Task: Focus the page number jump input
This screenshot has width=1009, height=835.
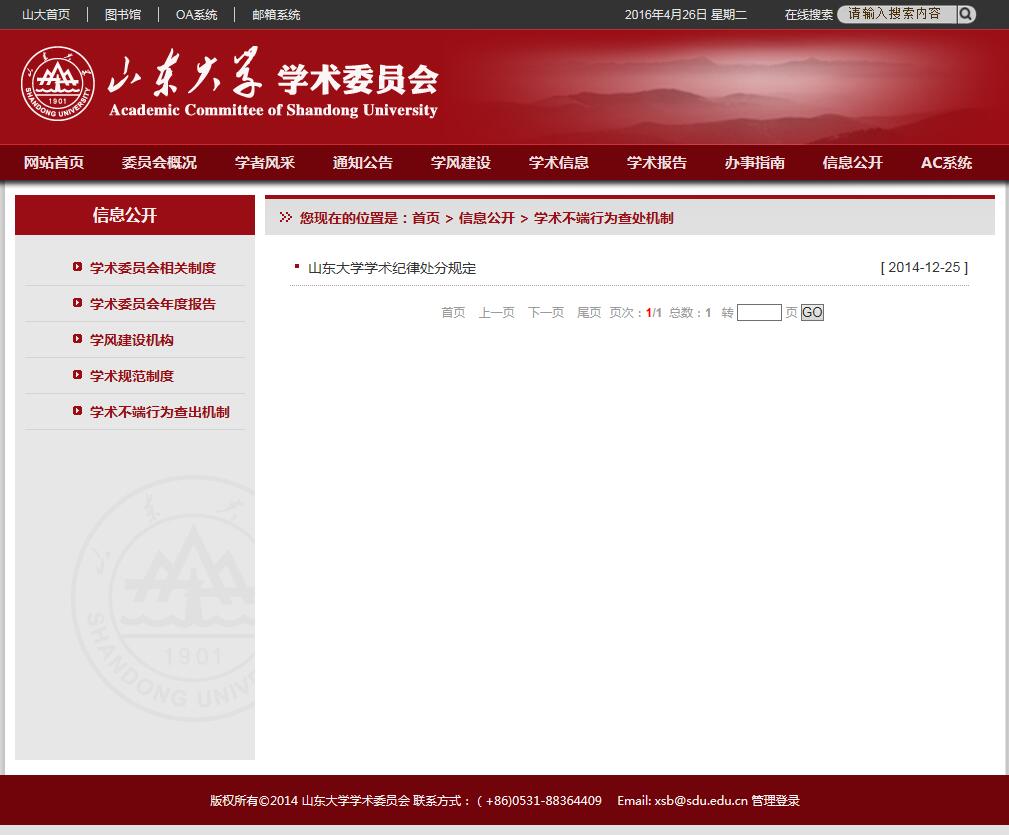Action: 759,313
